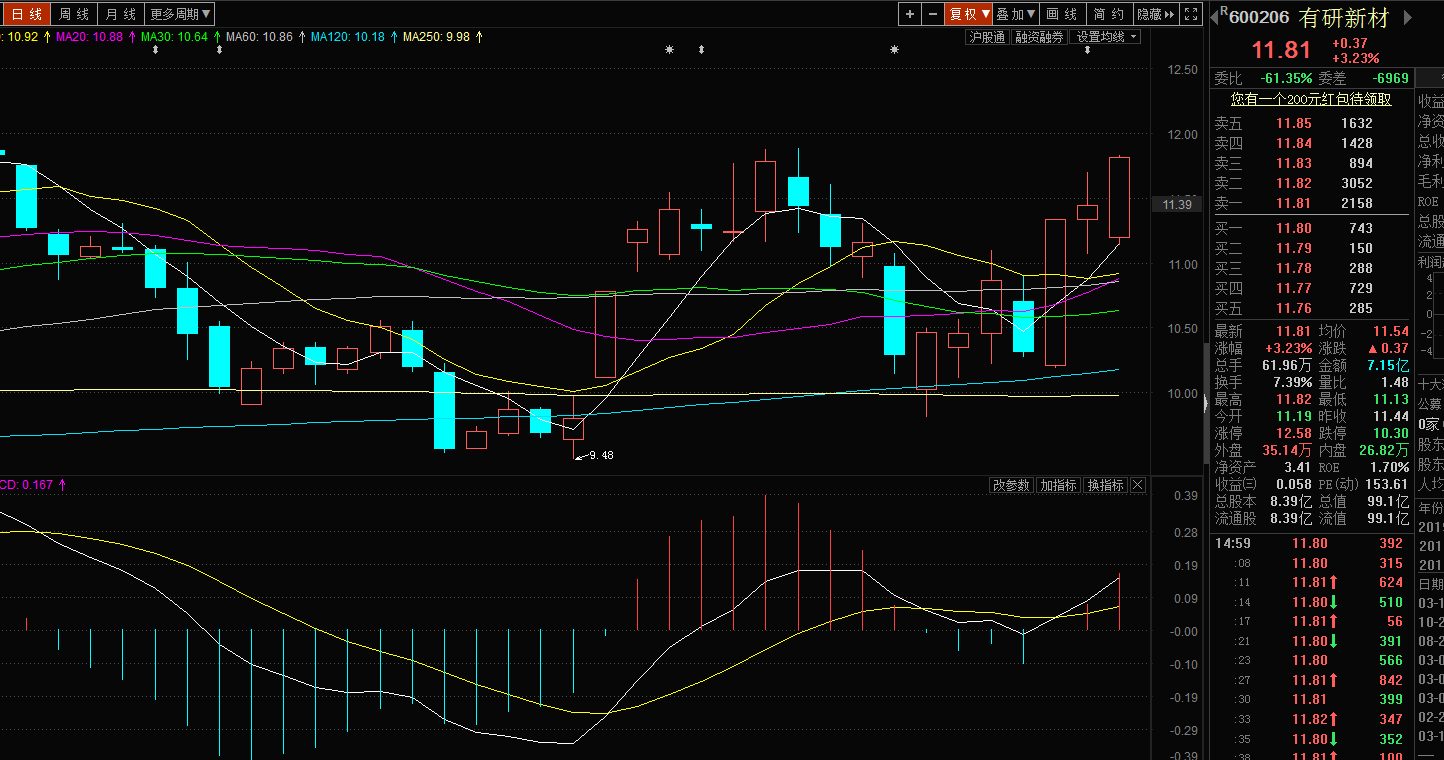Close the MACD indicator panel
Viewport: 1444px width, 760px height.
point(1138,485)
